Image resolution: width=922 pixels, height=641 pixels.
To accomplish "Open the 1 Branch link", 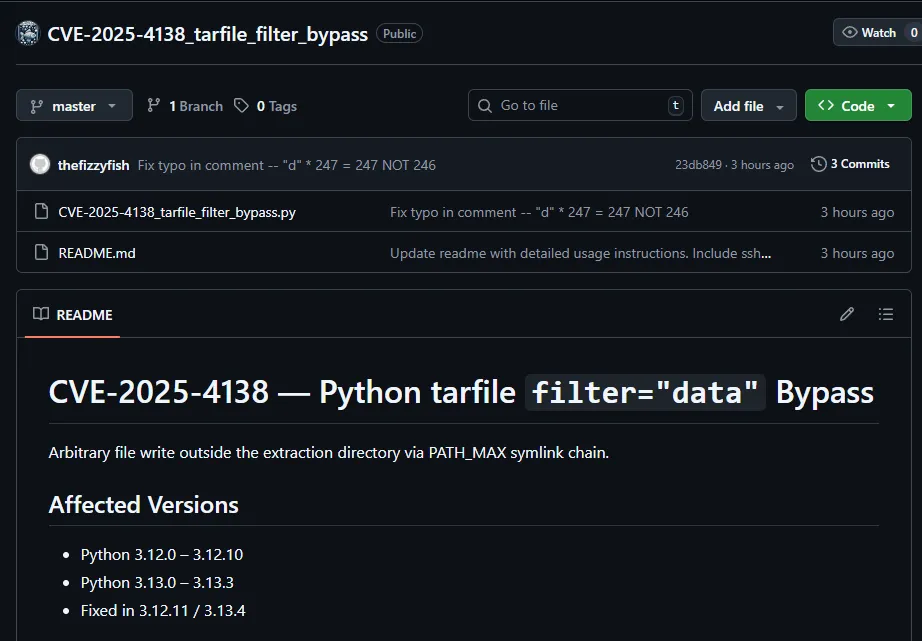I will (x=185, y=106).
